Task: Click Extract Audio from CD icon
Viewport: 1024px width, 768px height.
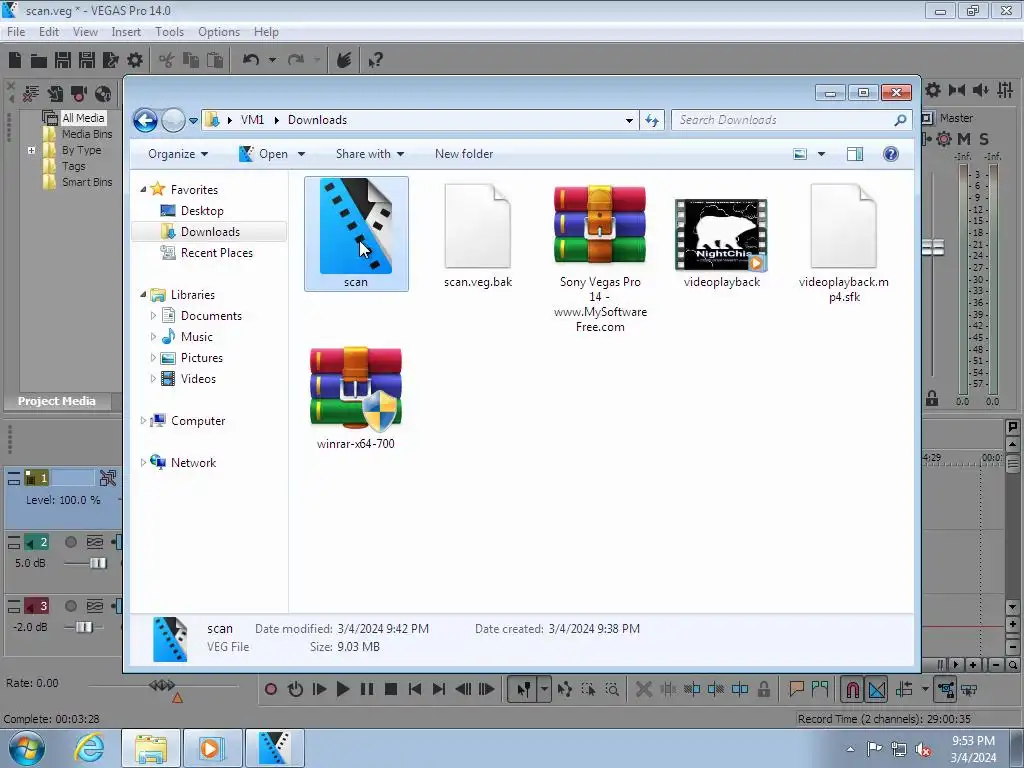Action: click(x=103, y=94)
